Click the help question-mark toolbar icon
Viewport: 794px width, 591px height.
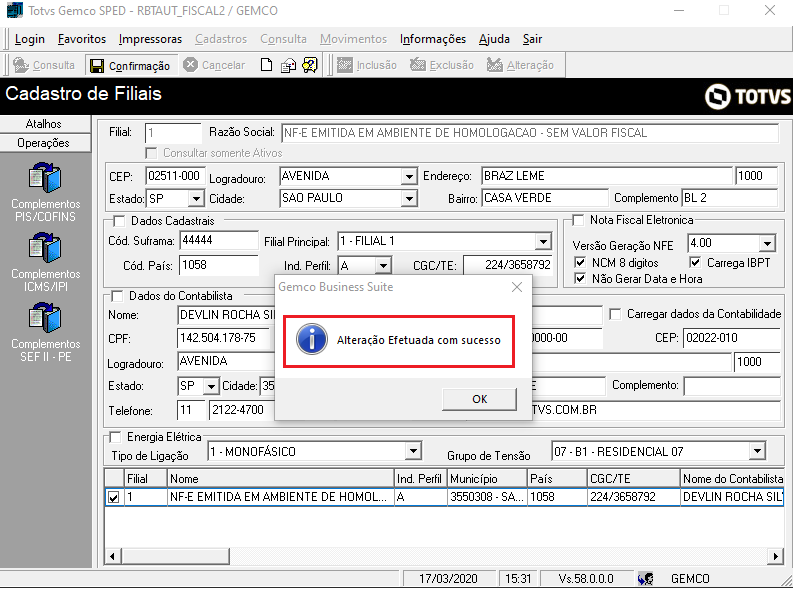tap(309, 65)
